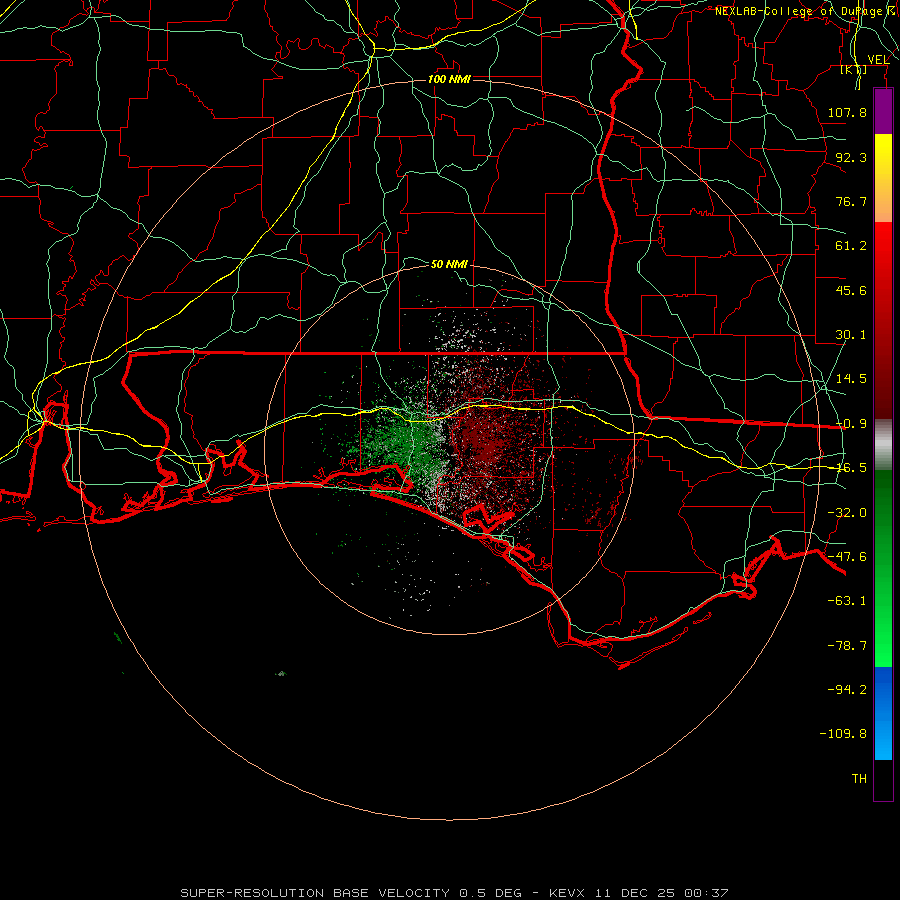Click the NEXLAB-College of DuPage credit text
The image size is (900, 900).
click(x=805, y=11)
